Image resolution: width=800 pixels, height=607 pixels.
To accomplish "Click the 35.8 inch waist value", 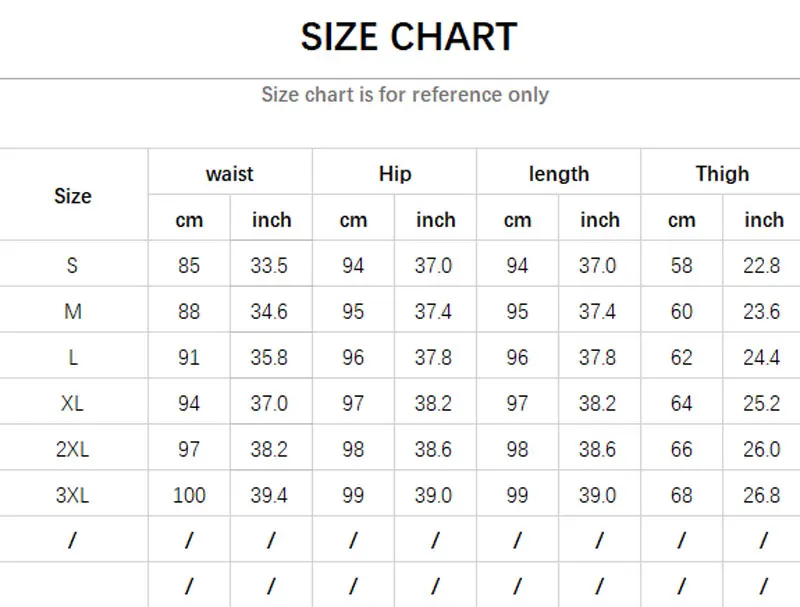I will (270, 358).
